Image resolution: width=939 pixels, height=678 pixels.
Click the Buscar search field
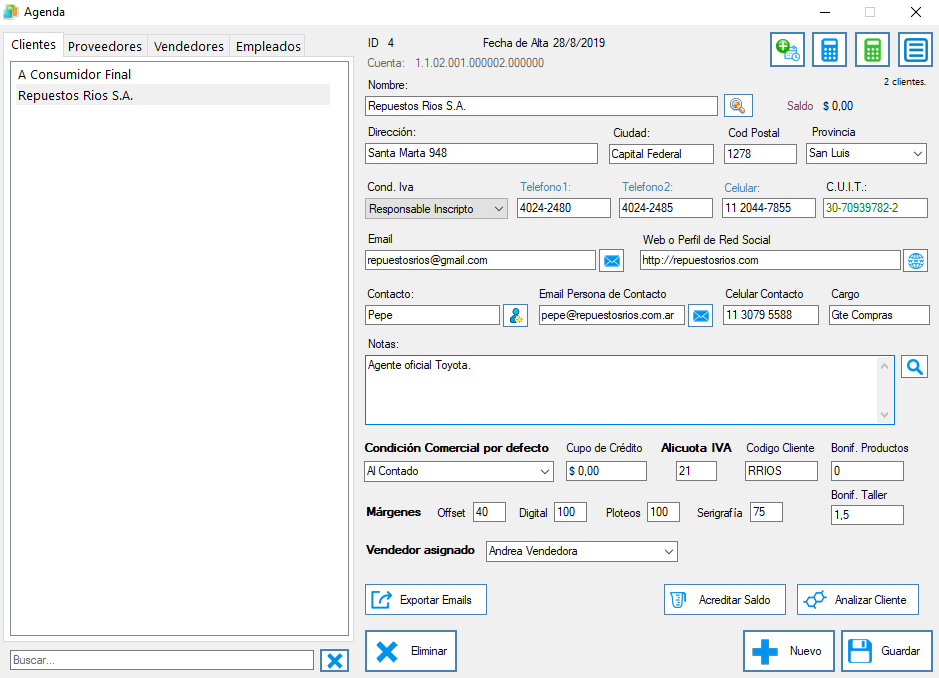[162, 660]
